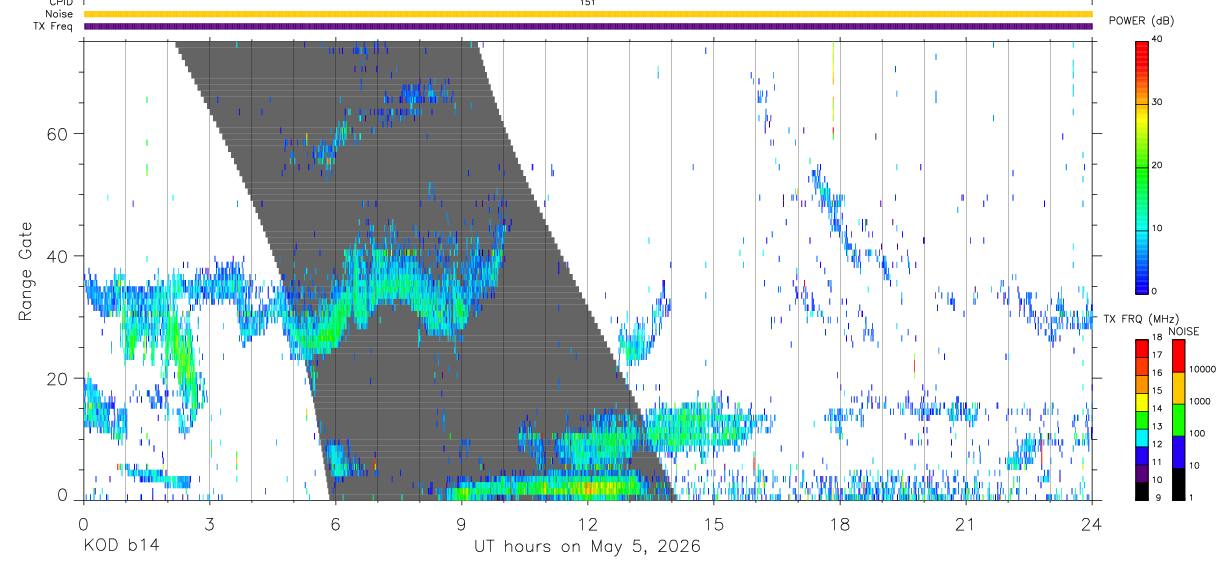Click the "40" Range Gate tick label

(59, 256)
